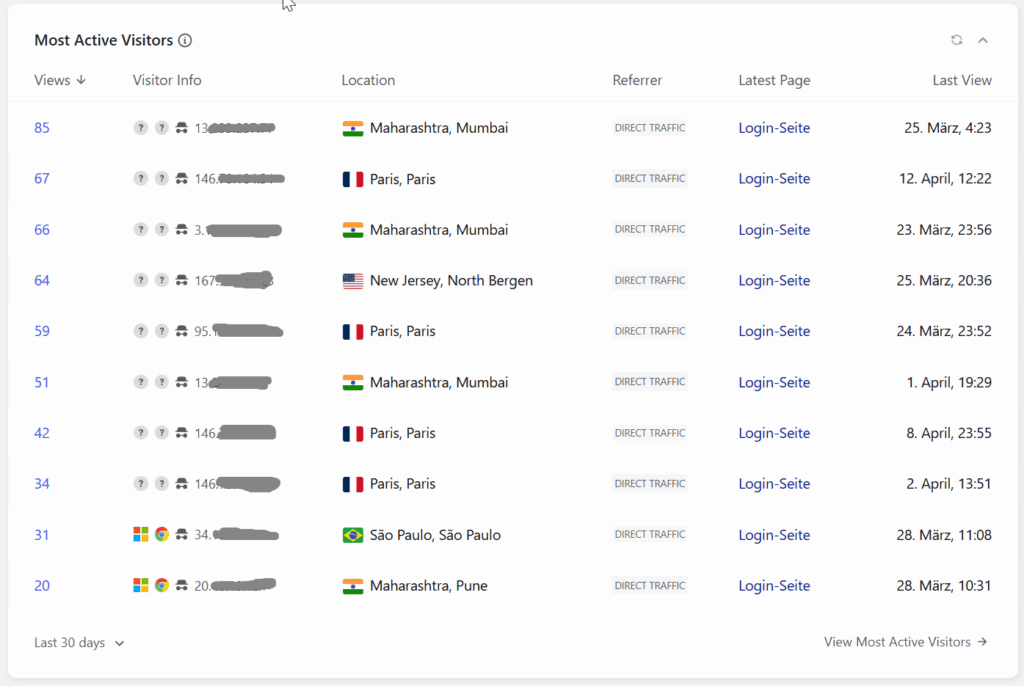Click the info icon beside Most Active Visitors
Image resolution: width=1024 pixels, height=686 pixels.
(185, 41)
